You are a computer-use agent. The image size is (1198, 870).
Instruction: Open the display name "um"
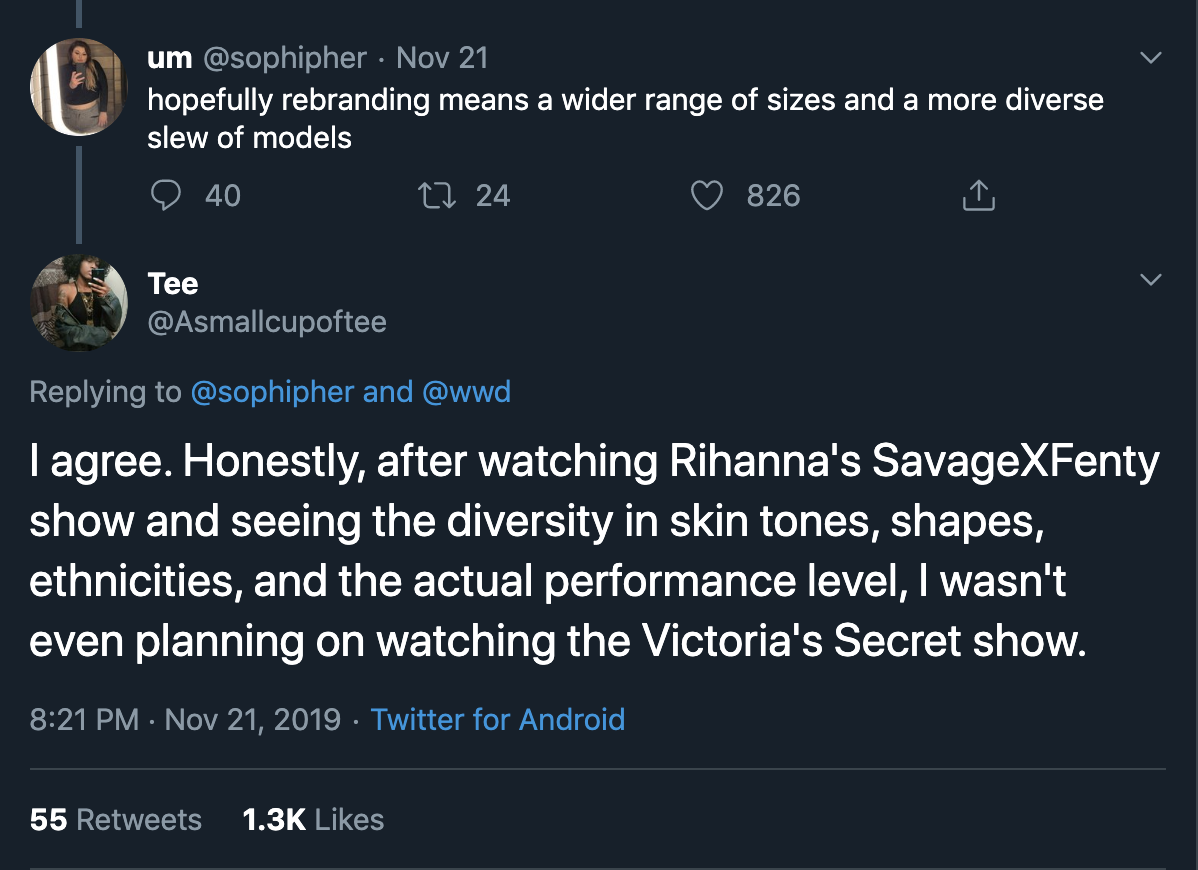(x=169, y=58)
